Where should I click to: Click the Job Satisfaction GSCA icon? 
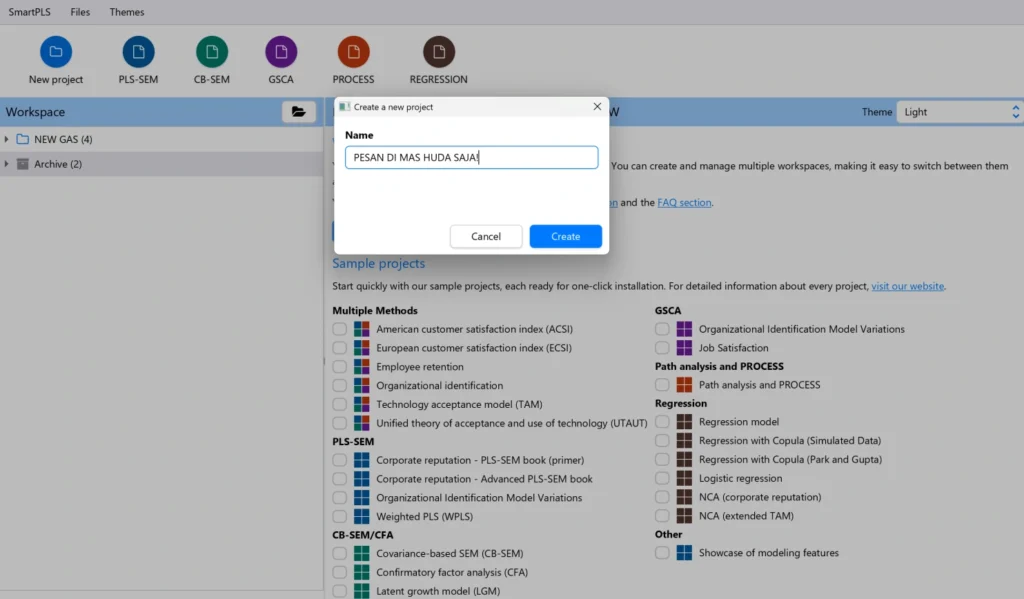tap(684, 348)
